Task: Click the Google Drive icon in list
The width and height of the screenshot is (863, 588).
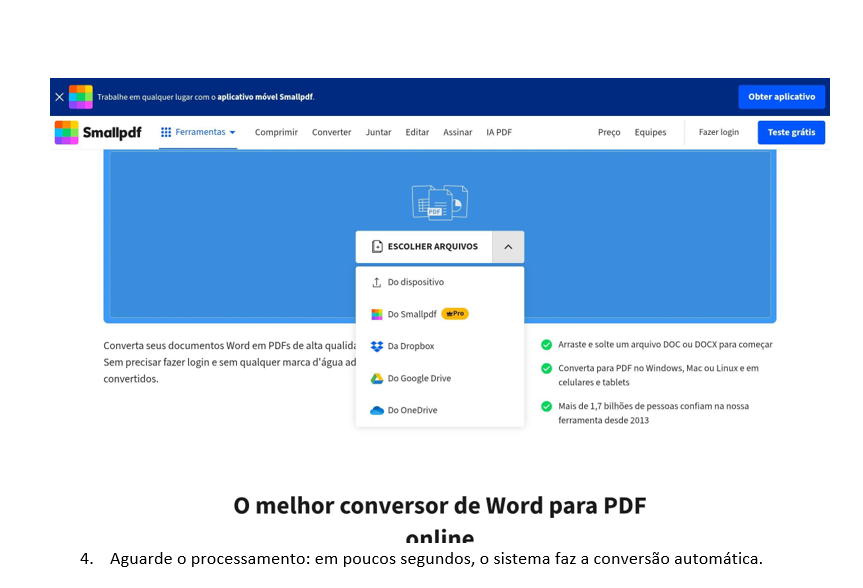Action: pos(377,378)
